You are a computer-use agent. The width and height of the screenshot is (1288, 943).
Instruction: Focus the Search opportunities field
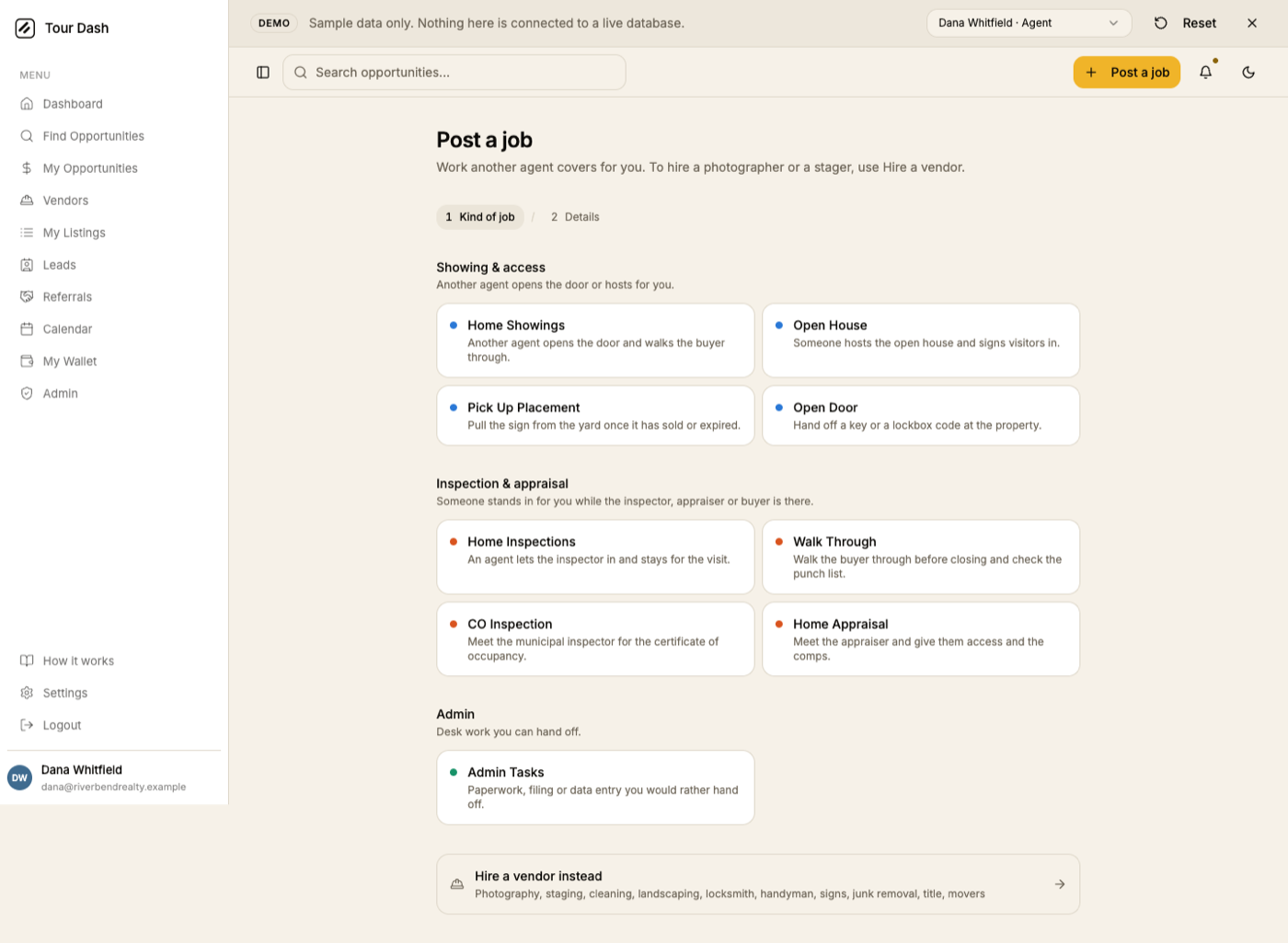point(454,73)
